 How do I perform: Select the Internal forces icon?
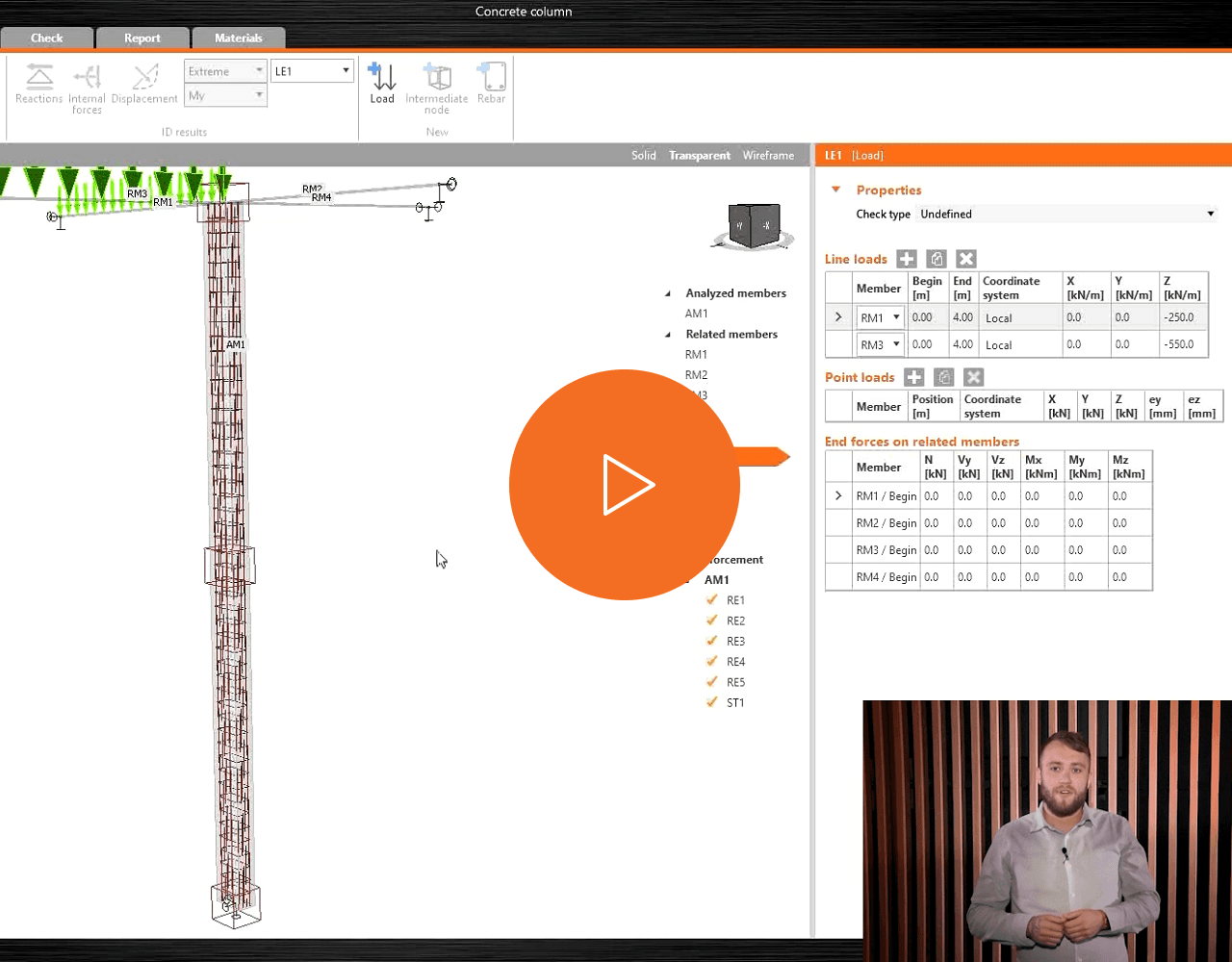[88, 77]
